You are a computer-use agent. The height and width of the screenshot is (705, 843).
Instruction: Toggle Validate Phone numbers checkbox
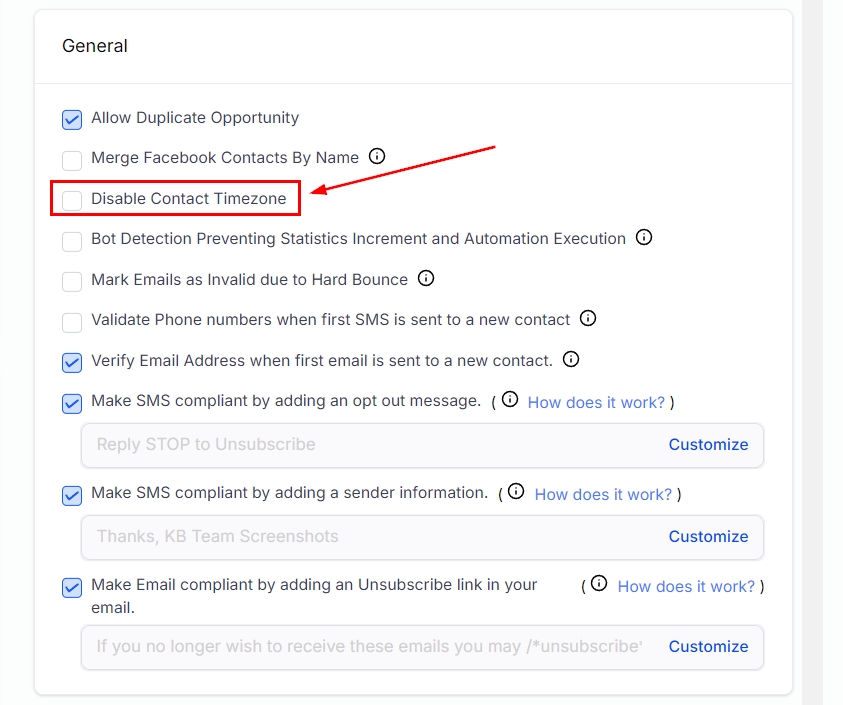click(x=72, y=322)
